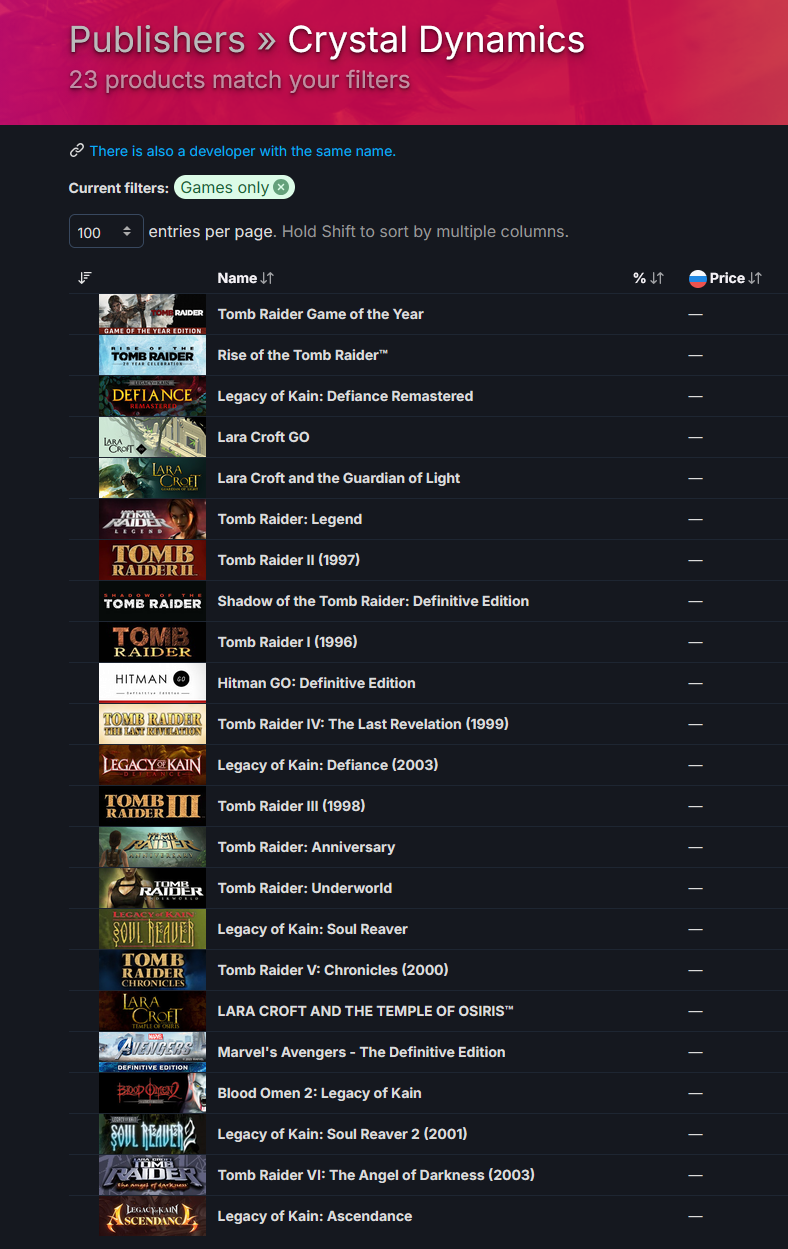788x1249 pixels.
Task: Open Legacy of Kain: Soul Reaver title
Action: point(313,929)
